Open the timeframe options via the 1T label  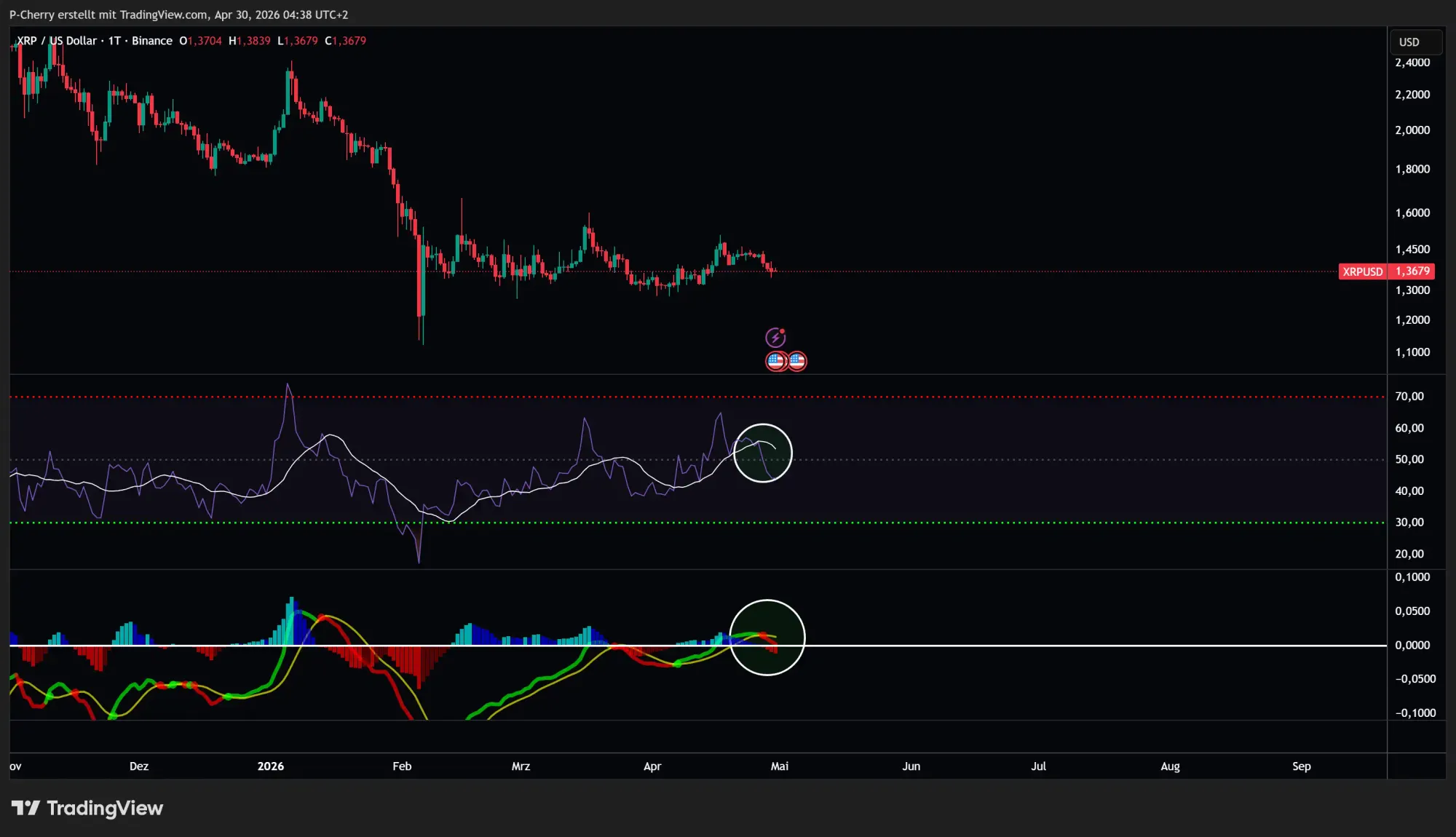[114, 41]
